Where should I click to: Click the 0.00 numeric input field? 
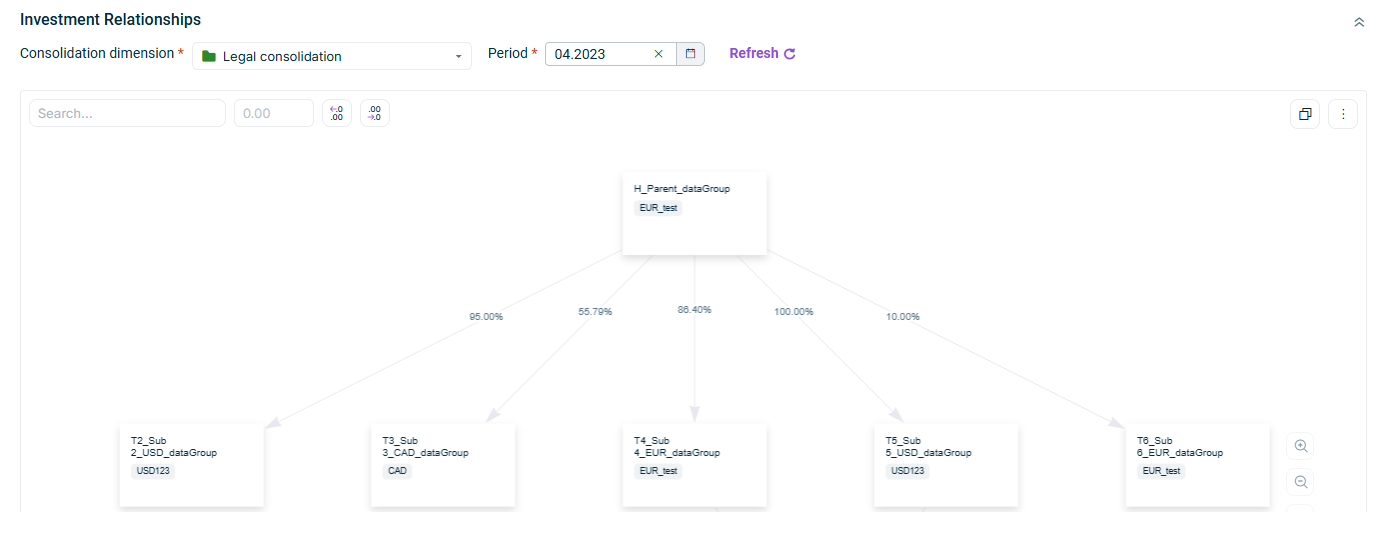(x=273, y=113)
